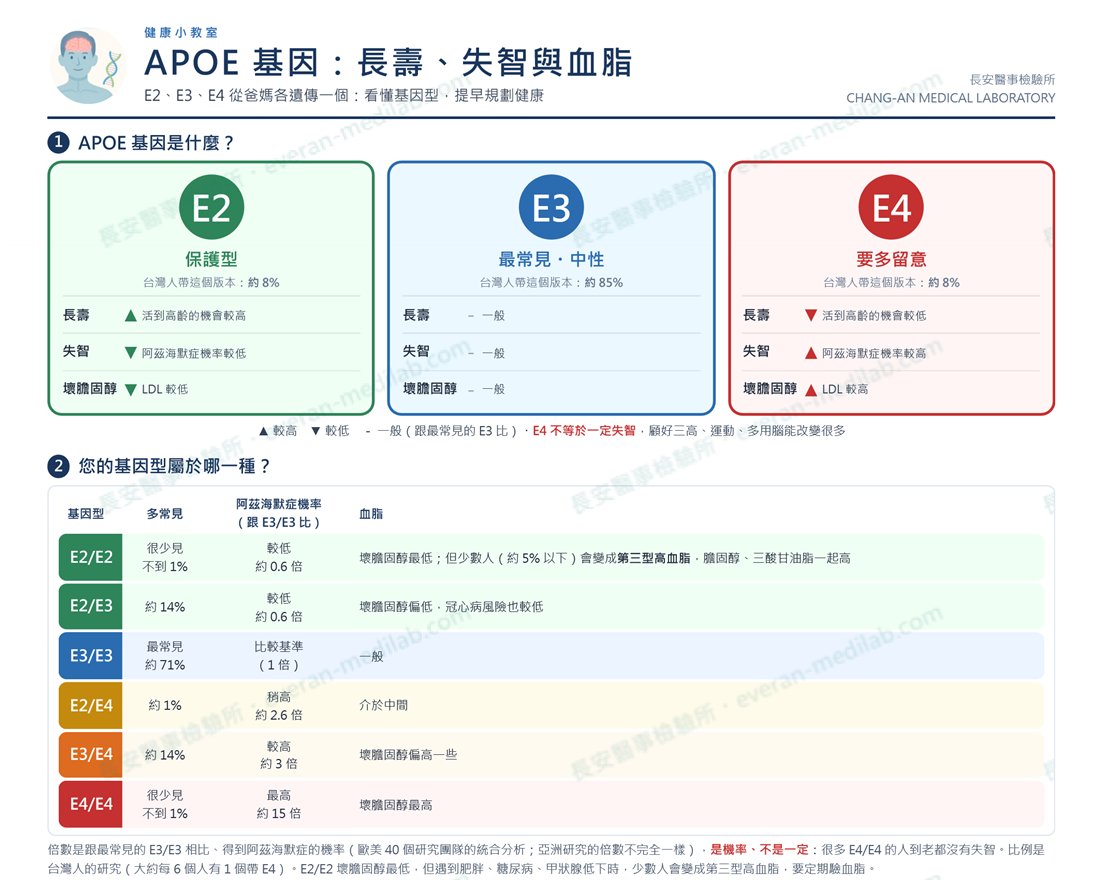
Task: Select the E3/E3 genotype label
Action: pyautogui.click(x=90, y=655)
